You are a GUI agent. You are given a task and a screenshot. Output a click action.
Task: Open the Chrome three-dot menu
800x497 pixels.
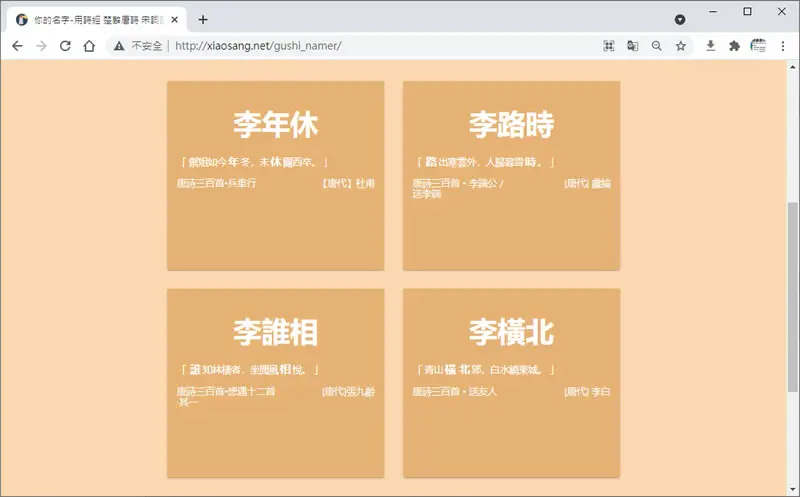click(x=783, y=46)
